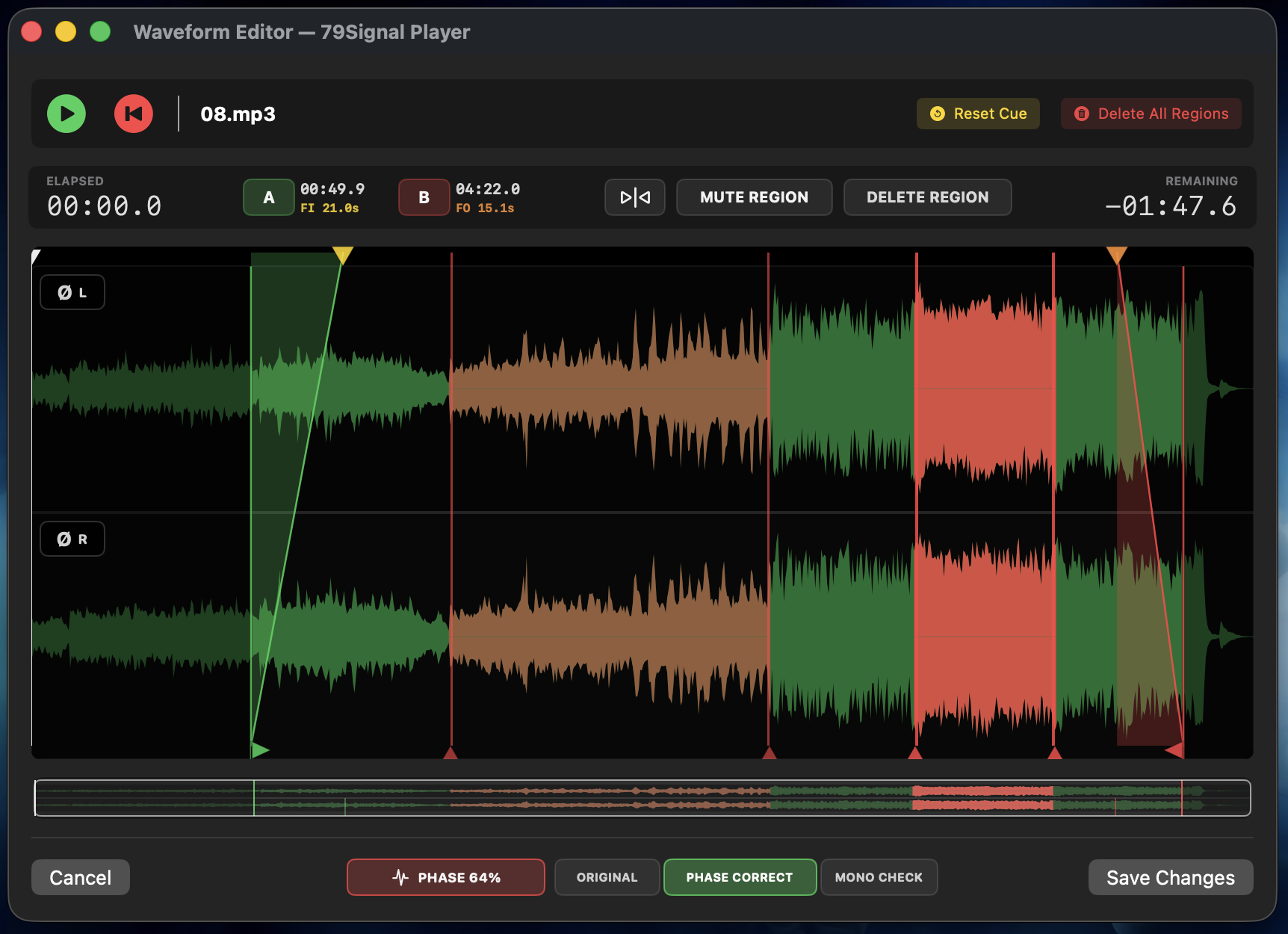1288x934 pixels.
Task: Click the first red region marker triangle at the bottom
Action: click(451, 752)
